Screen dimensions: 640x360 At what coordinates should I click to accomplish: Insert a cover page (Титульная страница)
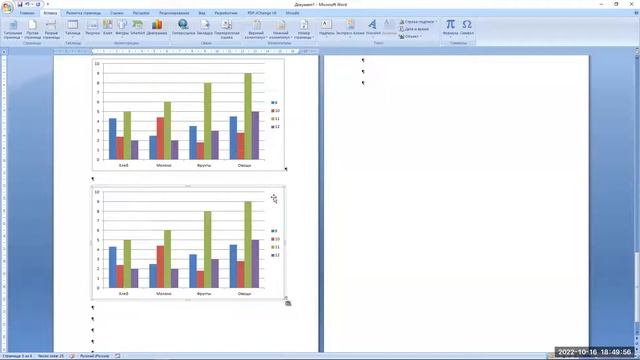coord(13,29)
